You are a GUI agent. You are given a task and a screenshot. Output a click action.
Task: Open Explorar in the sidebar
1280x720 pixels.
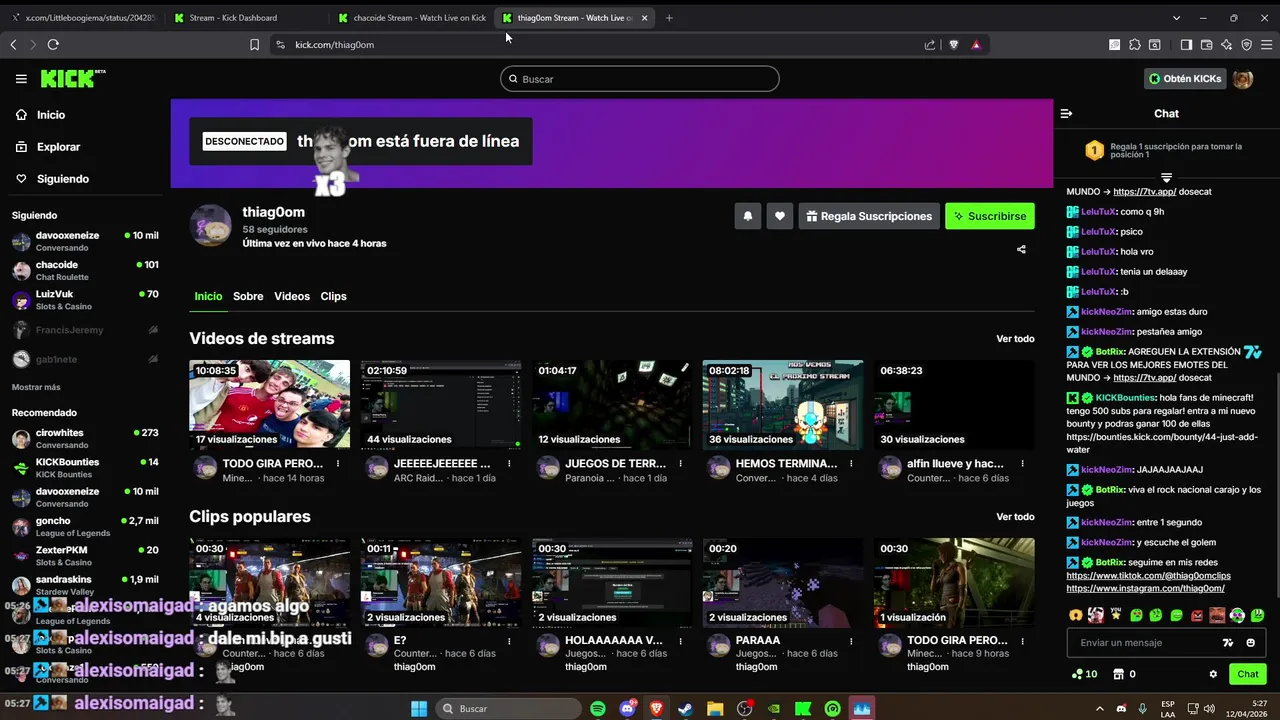click(48, 147)
